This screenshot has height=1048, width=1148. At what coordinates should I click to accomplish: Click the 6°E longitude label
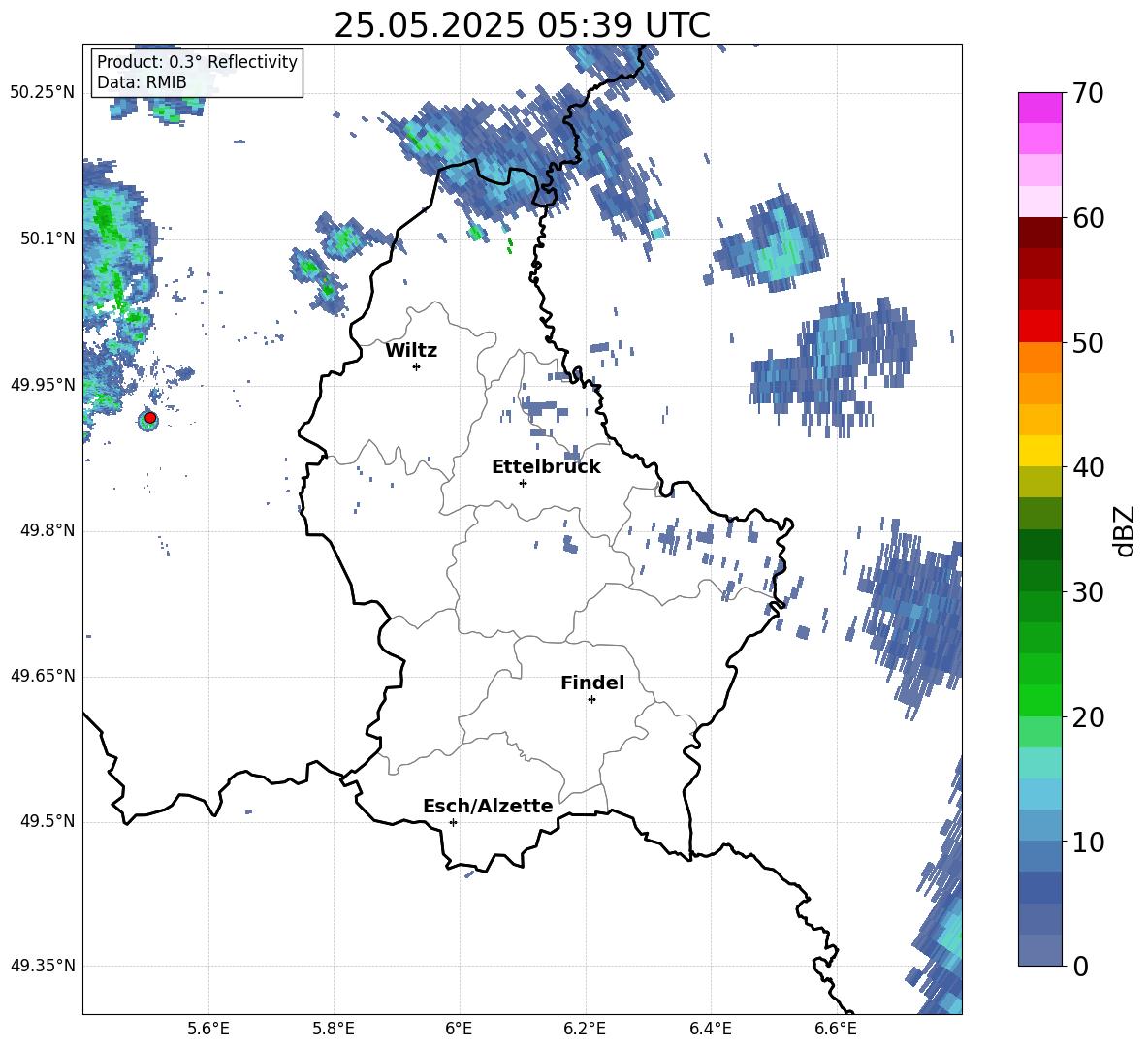point(459,1029)
